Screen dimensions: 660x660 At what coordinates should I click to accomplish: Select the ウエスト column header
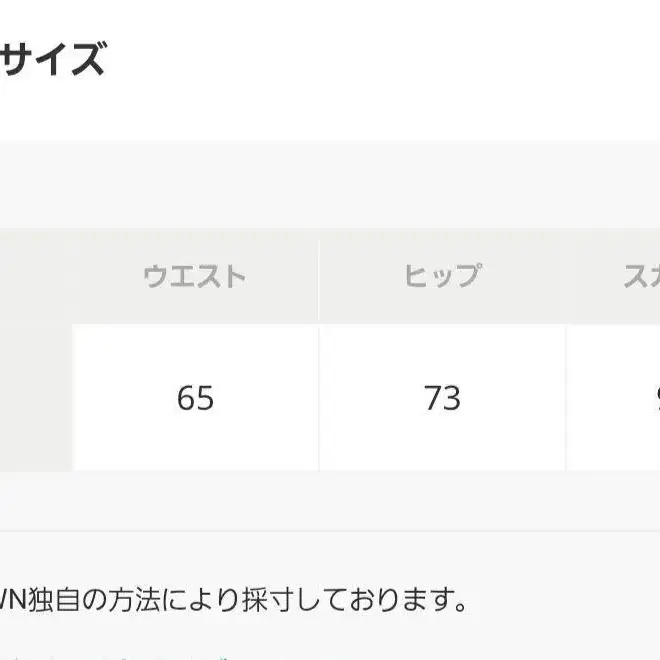coord(195,277)
